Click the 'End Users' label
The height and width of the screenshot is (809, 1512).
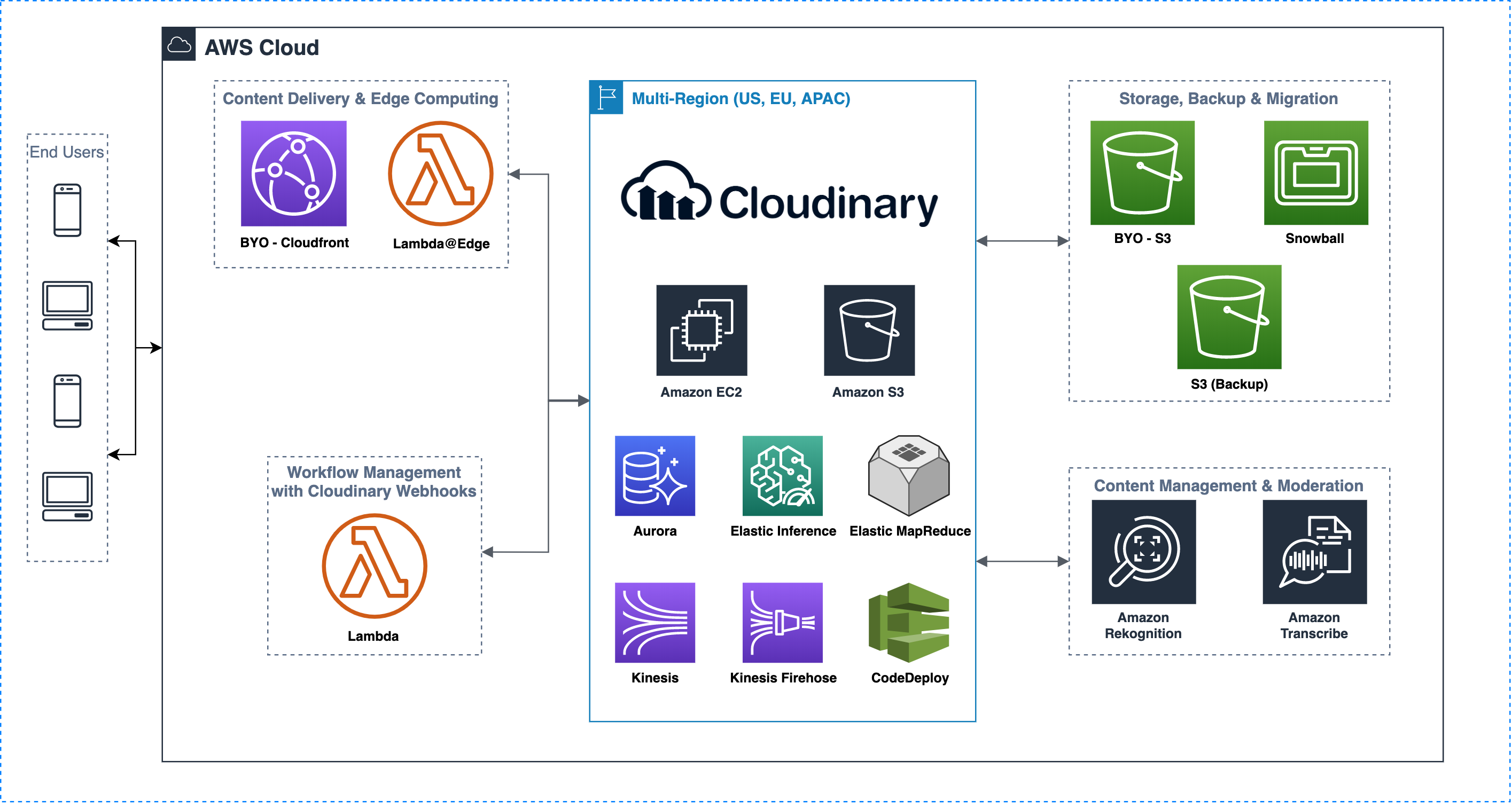click(67, 152)
